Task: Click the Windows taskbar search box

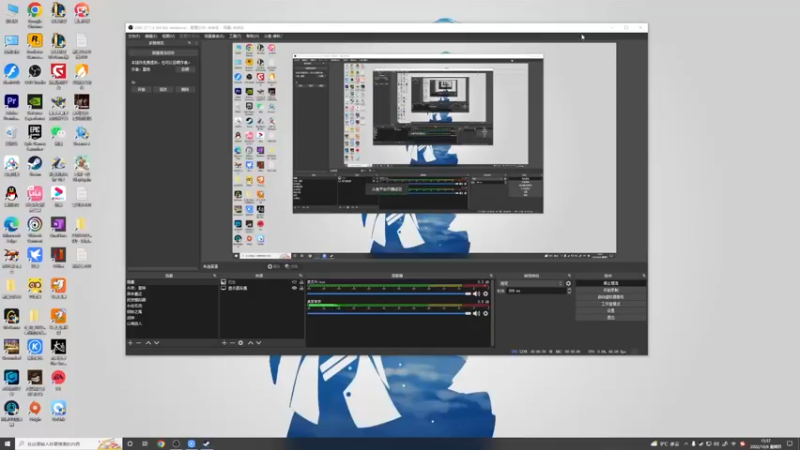Action: click(x=69, y=444)
